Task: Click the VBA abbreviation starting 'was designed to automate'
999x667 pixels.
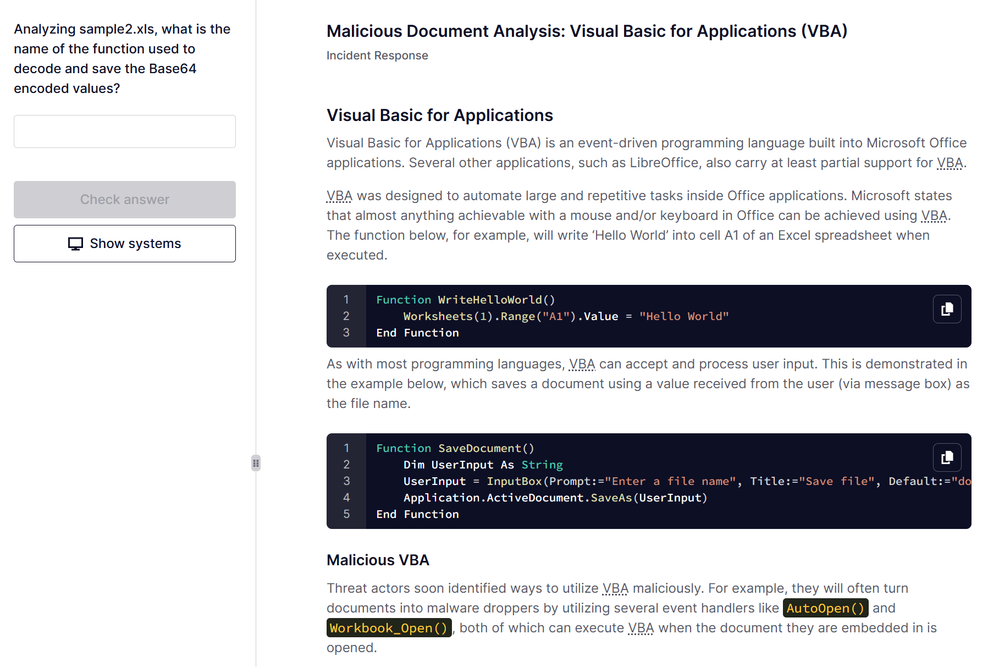Action: (x=340, y=196)
